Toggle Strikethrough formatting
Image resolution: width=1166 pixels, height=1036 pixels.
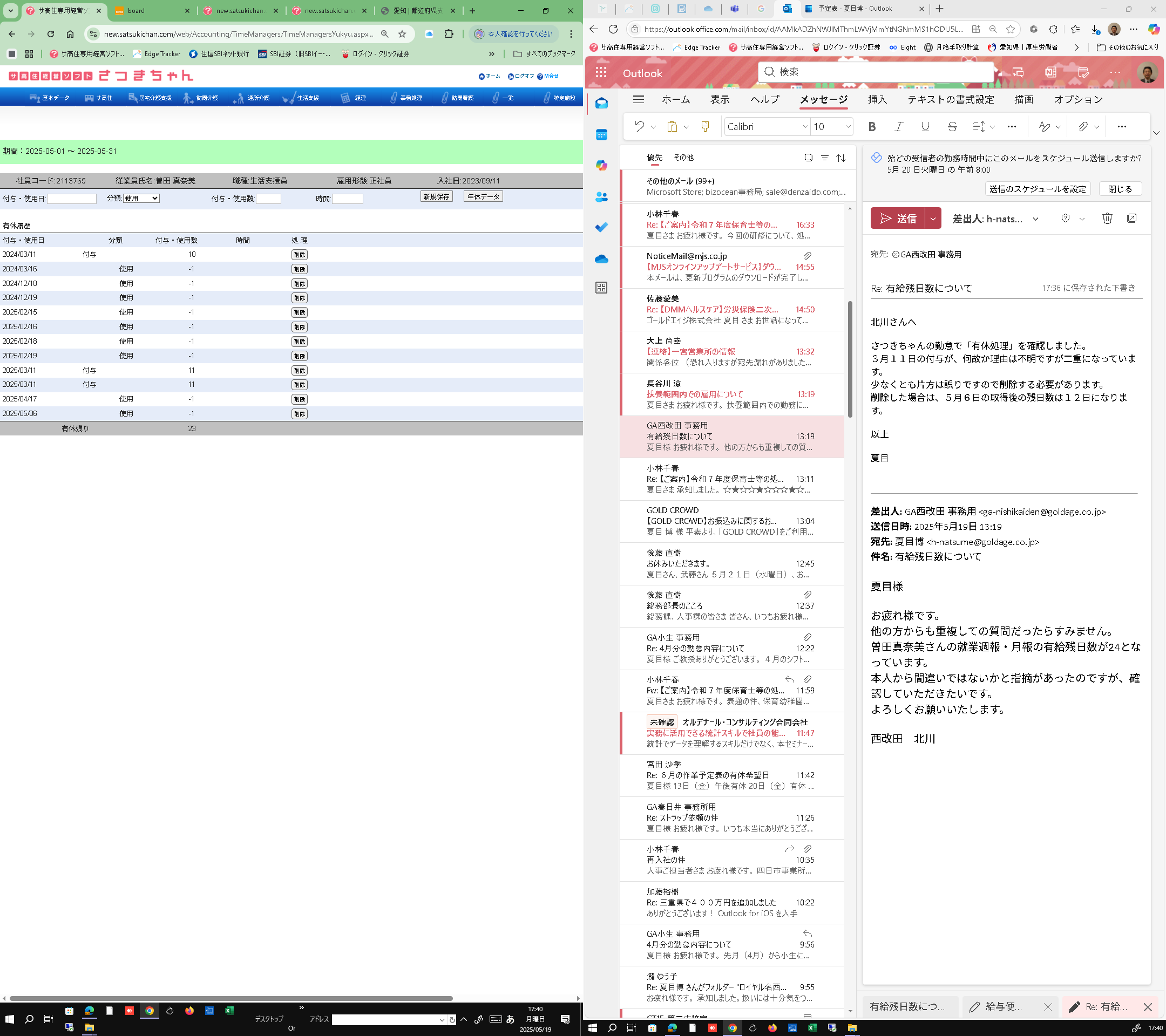point(952,127)
